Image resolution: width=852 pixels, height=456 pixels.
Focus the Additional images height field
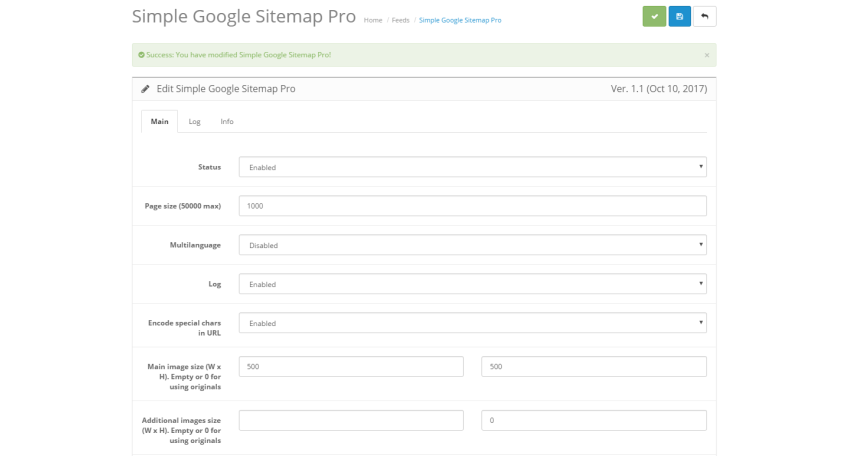(x=594, y=420)
